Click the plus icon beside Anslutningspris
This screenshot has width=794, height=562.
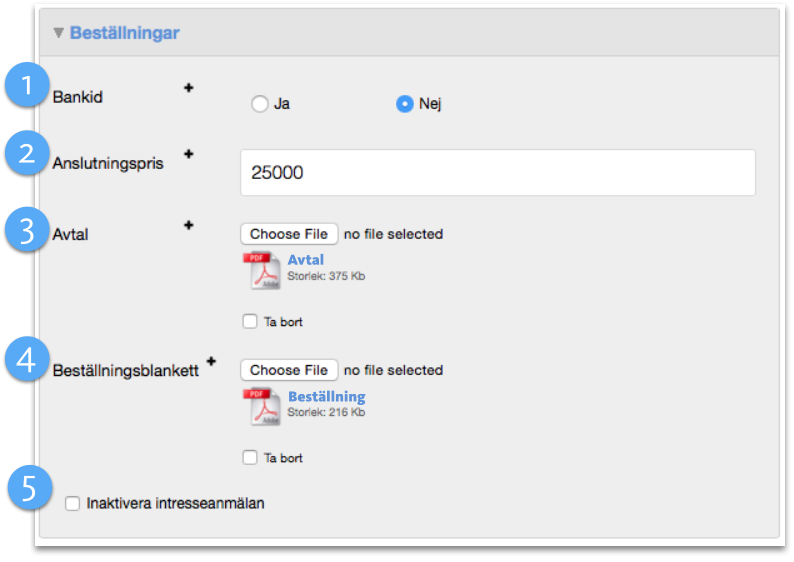(189, 154)
